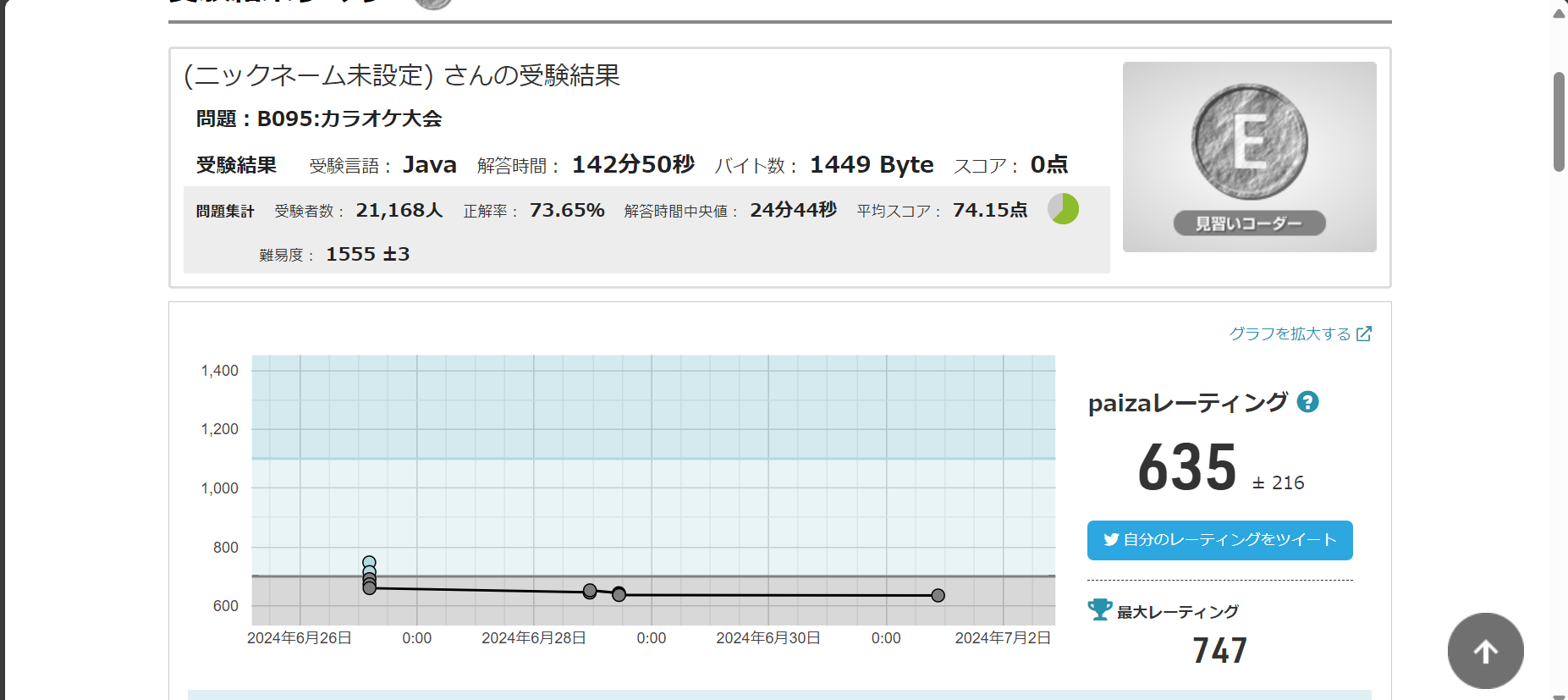Click the 2024年6月30日 x-axis label
Screen dimensions: 1568x700
click(767, 638)
